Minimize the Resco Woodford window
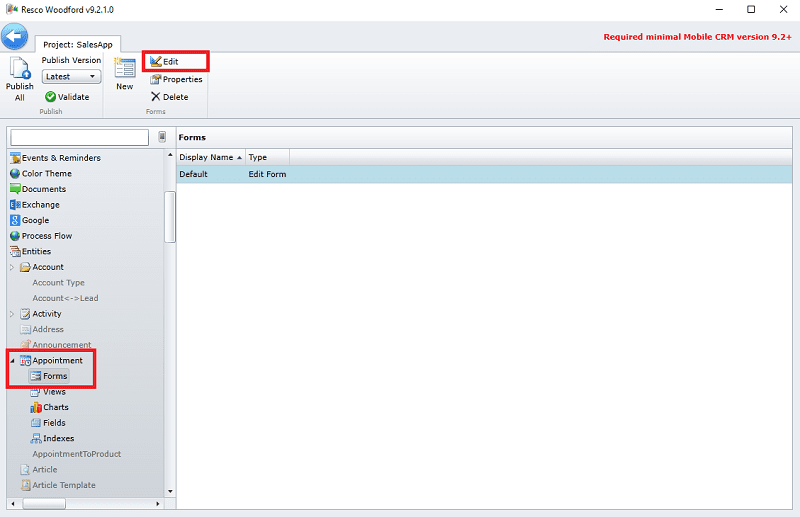The image size is (800, 517). [719, 9]
